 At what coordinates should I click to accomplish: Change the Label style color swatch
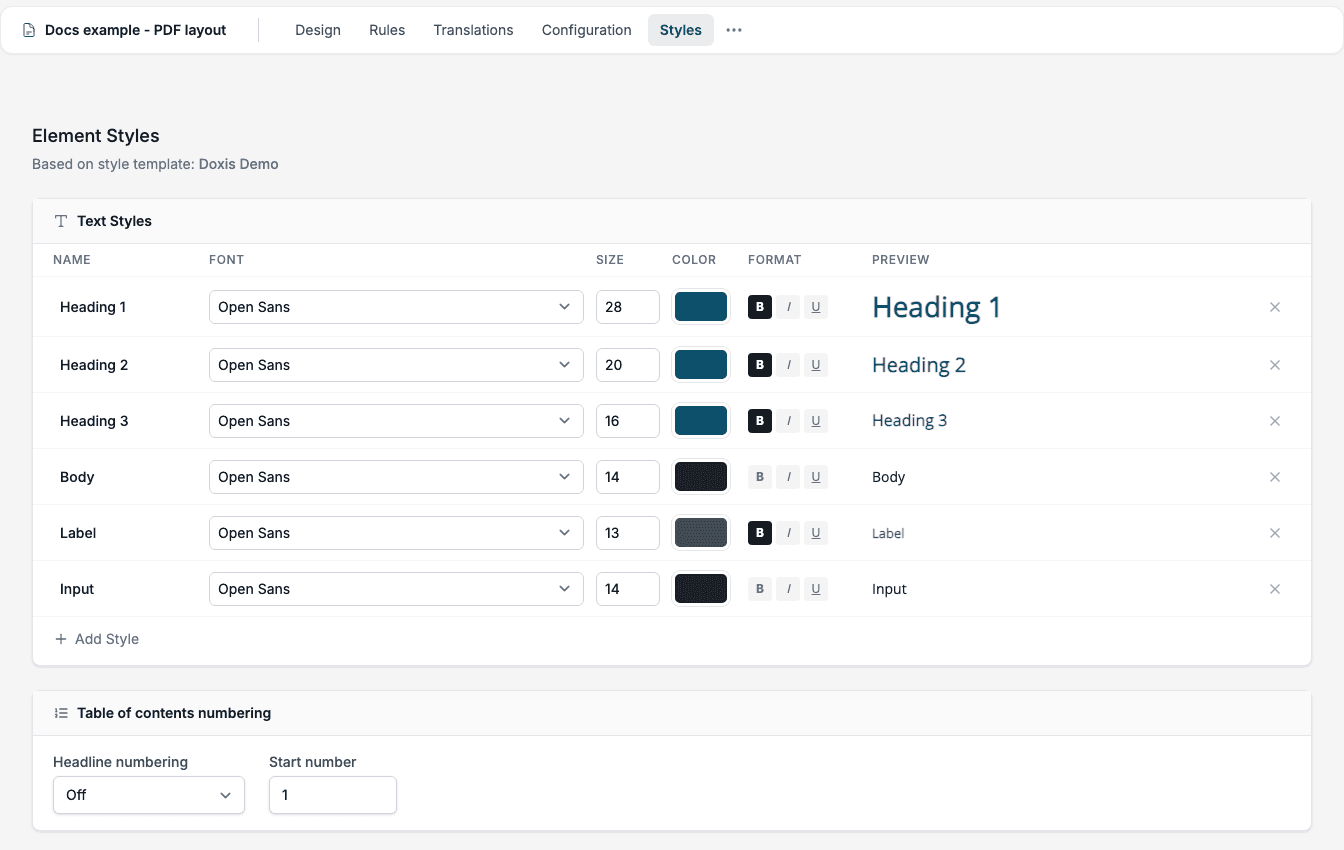click(x=701, y=533)
